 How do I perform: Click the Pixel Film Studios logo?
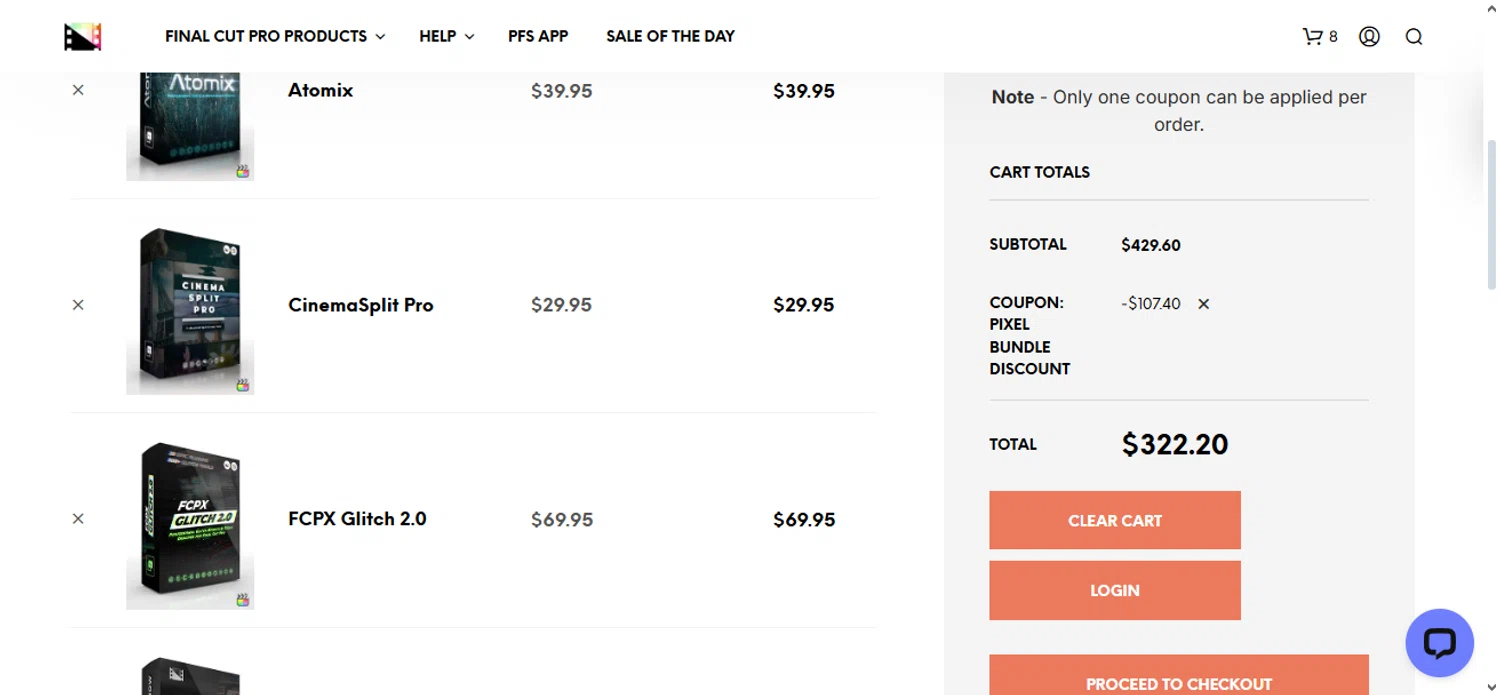(x=83, y=37)
